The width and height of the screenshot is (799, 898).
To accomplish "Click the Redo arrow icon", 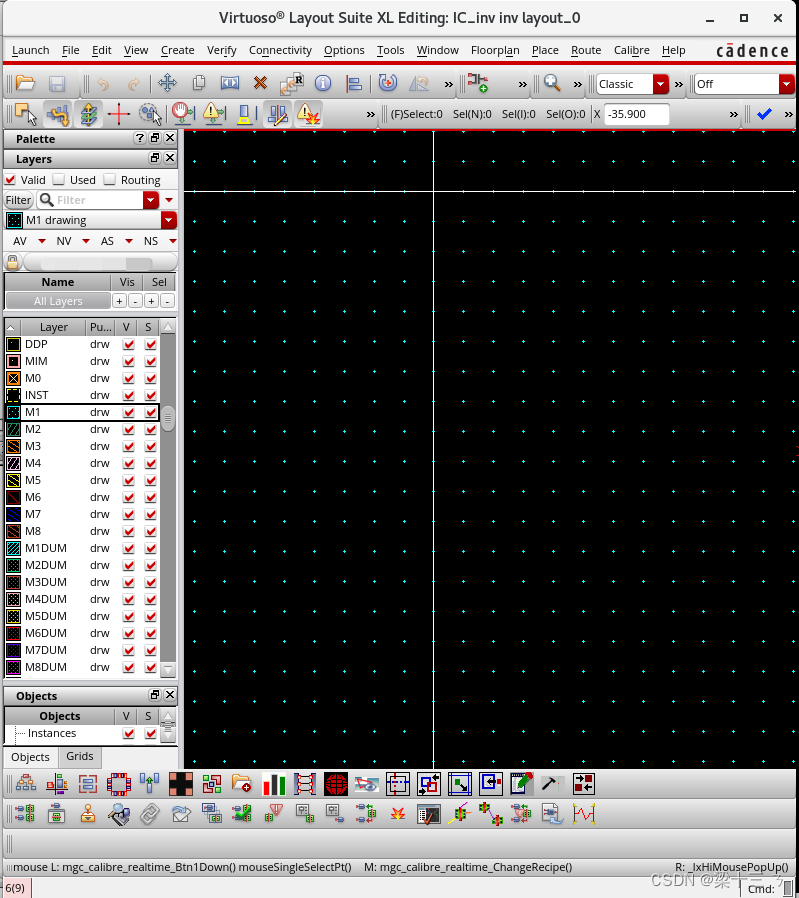I will click(133, 84).
